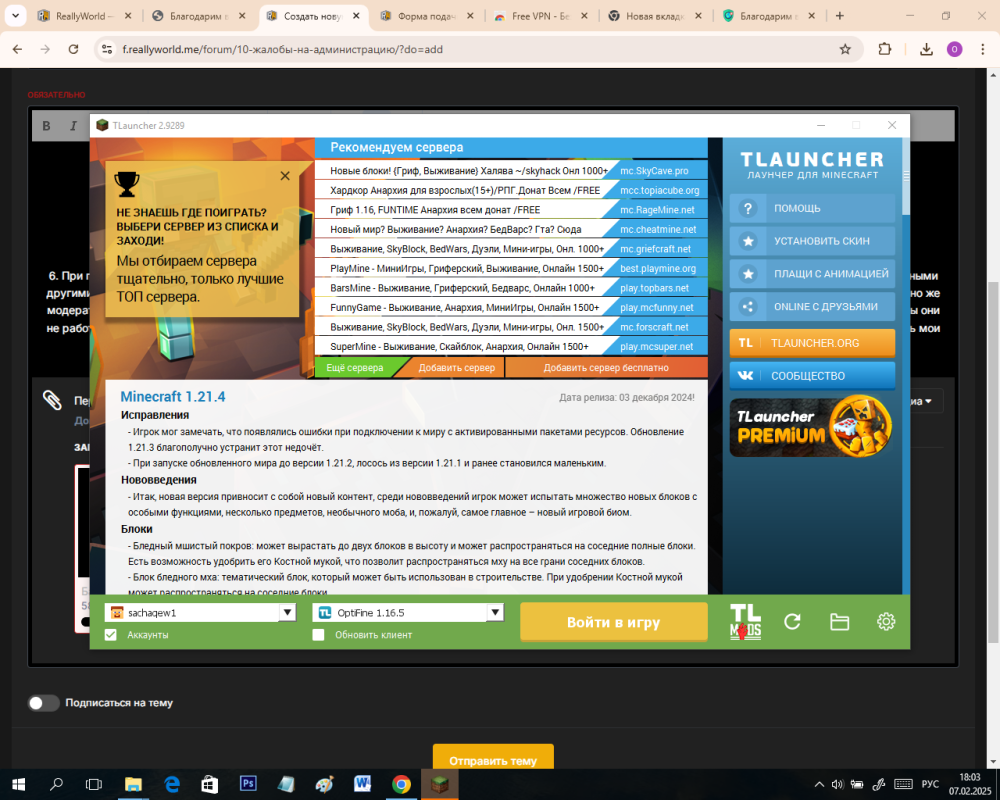Image resolution: width=1000 pixels, height=800 pixels.
Task: Open VK Сообщество button
Action: point(812,376)
